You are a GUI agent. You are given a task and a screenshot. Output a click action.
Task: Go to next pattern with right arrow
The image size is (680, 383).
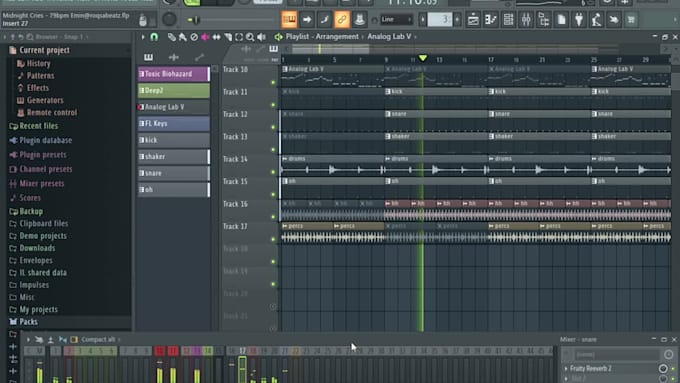(457, 20)
